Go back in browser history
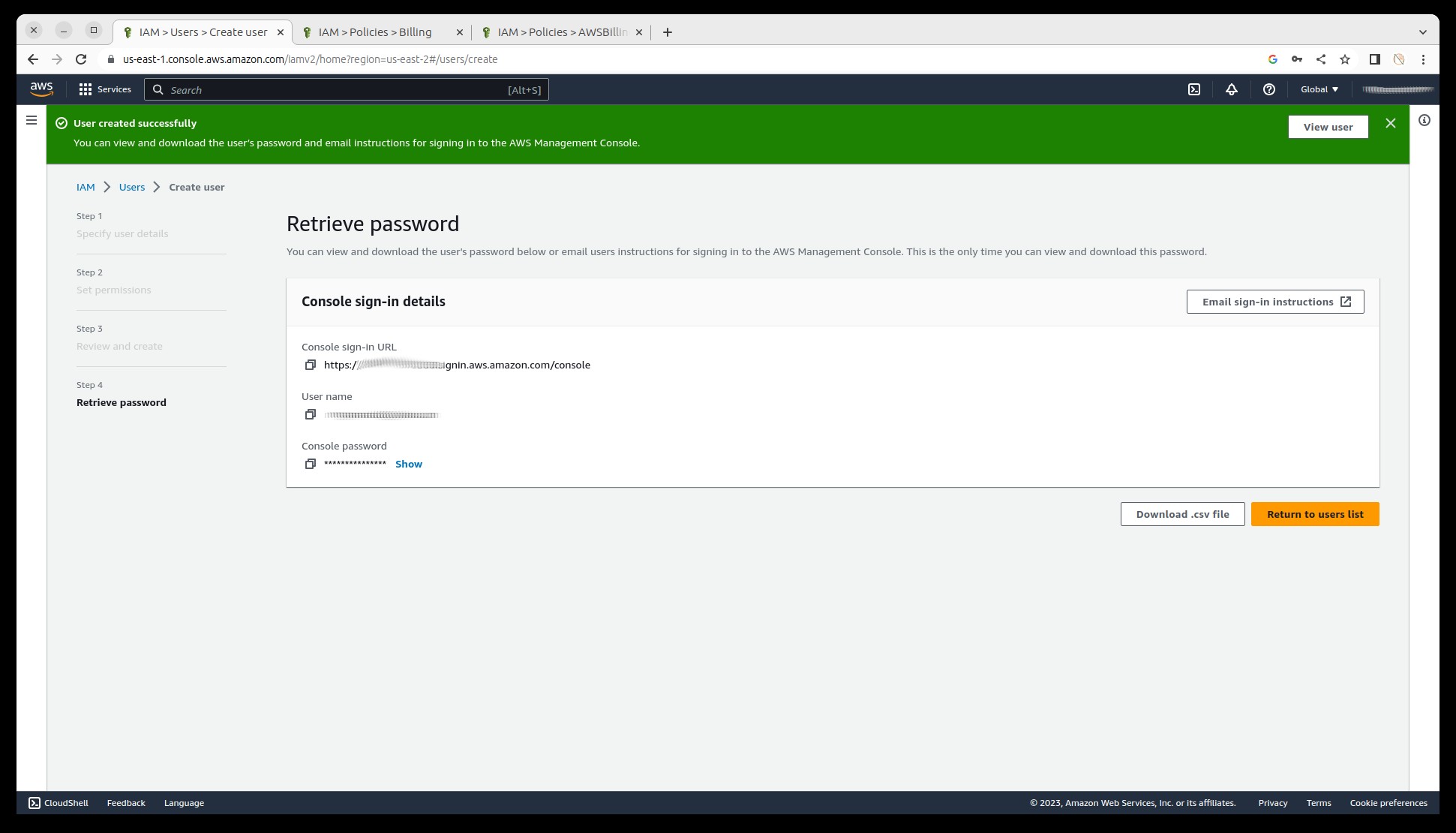Viewport: 1456px width, 833px height. (33, 59)
